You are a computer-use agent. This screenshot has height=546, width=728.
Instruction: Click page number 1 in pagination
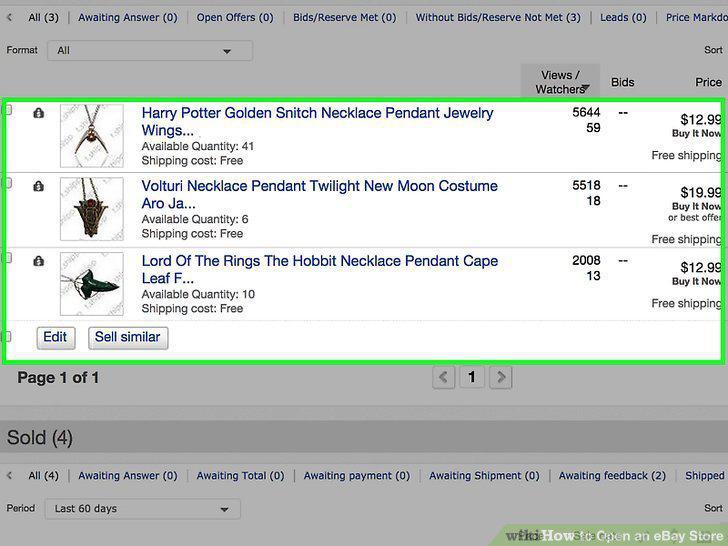coord(472,377)
